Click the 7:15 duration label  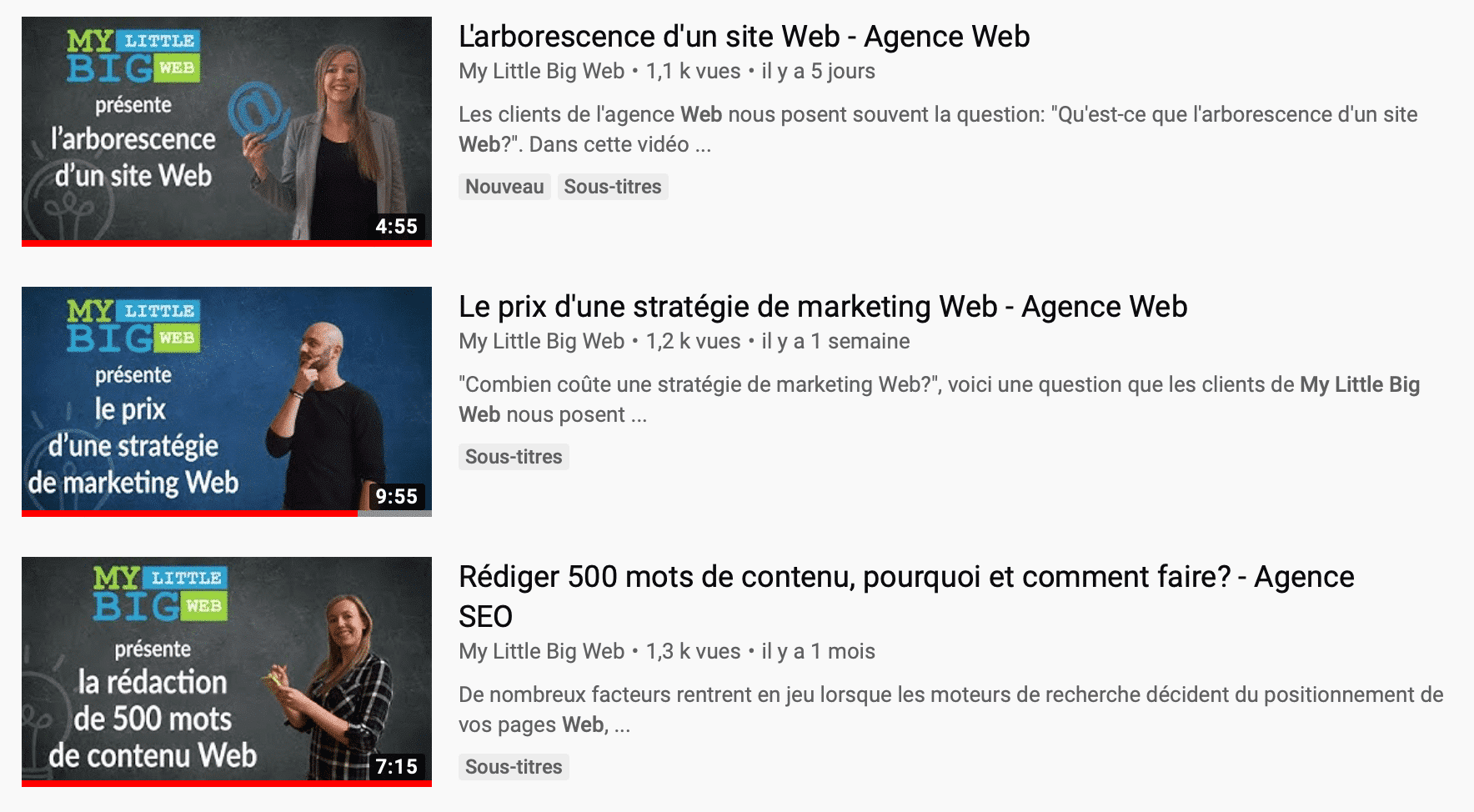(396, 766)
